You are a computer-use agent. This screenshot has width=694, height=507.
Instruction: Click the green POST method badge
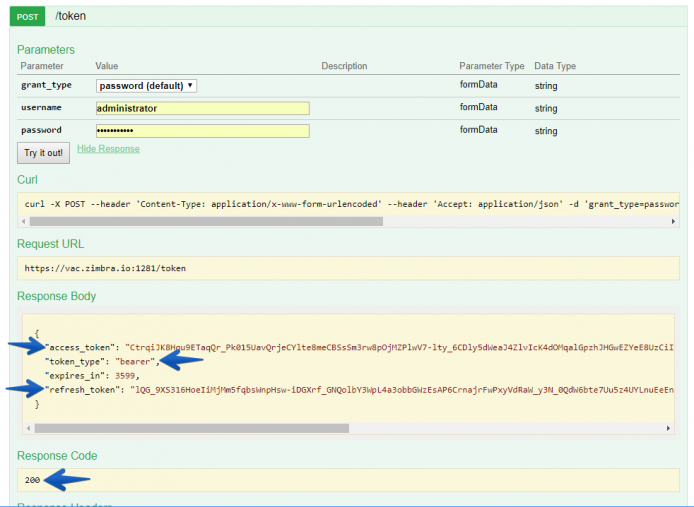coord(27,16)
